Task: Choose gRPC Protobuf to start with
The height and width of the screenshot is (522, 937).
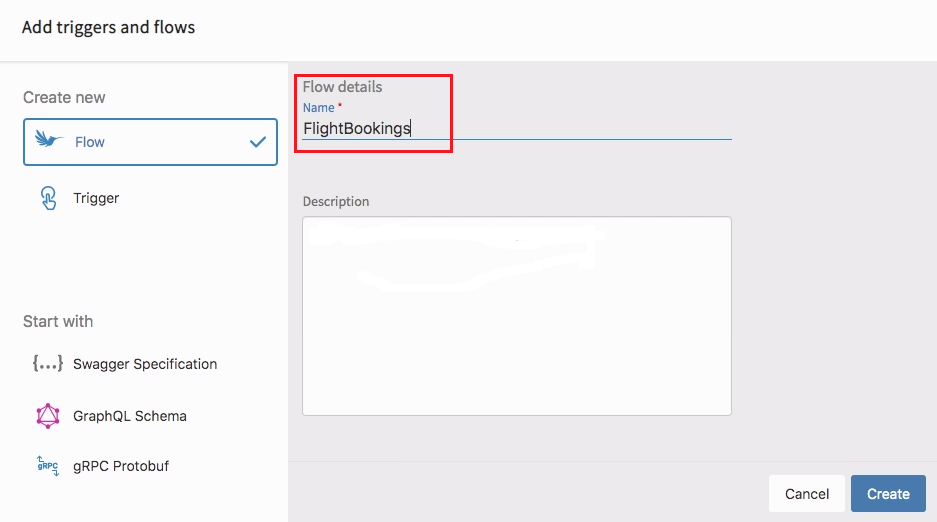Action: click(121, 466)
